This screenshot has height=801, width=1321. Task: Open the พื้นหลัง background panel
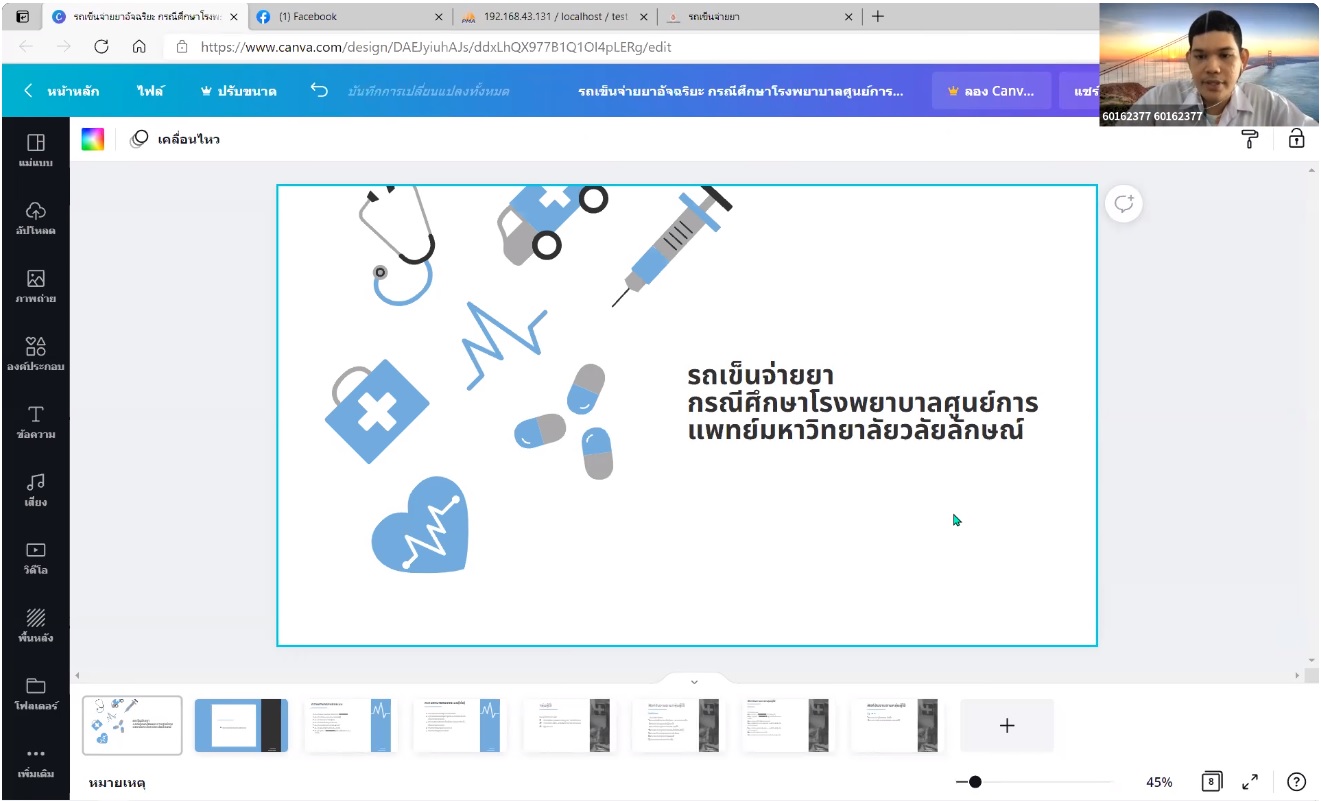click(35, 626)
